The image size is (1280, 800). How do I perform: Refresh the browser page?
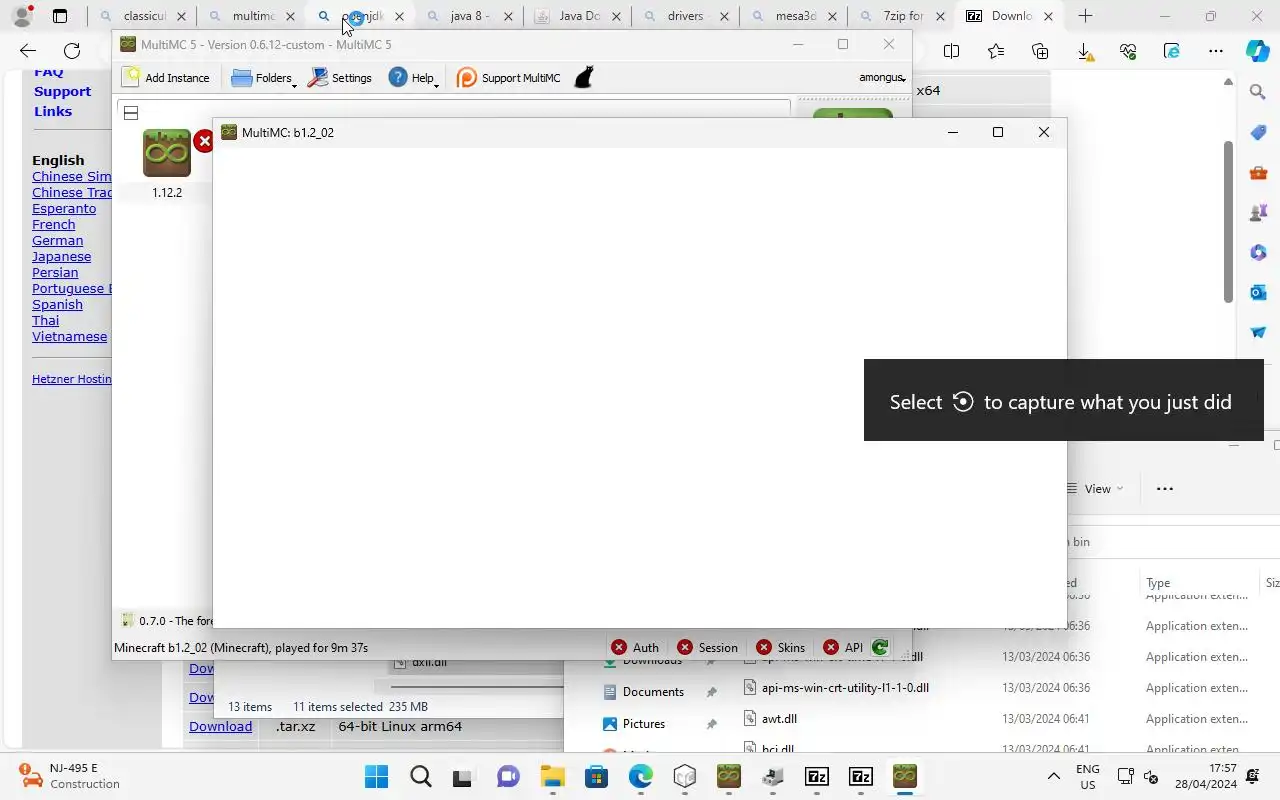tap(72, 51)
